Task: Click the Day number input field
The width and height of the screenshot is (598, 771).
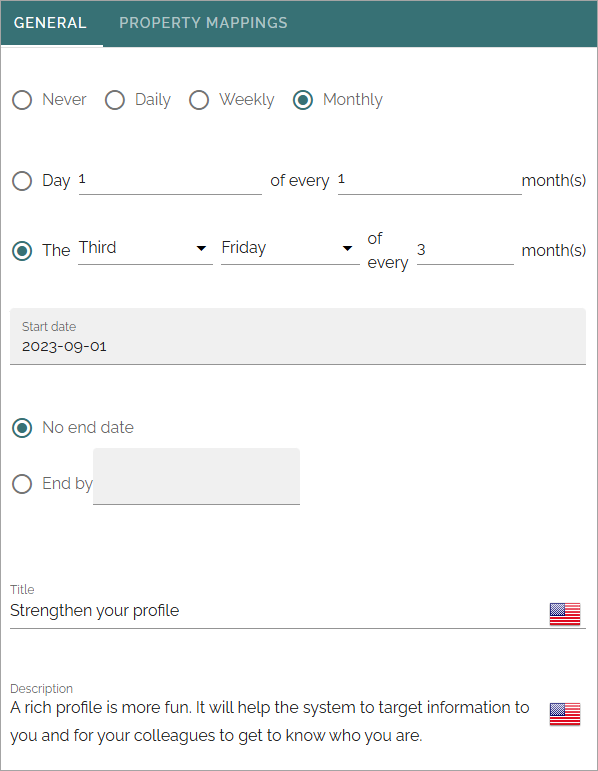Action: pyautogui.click(x=170, y=180)
